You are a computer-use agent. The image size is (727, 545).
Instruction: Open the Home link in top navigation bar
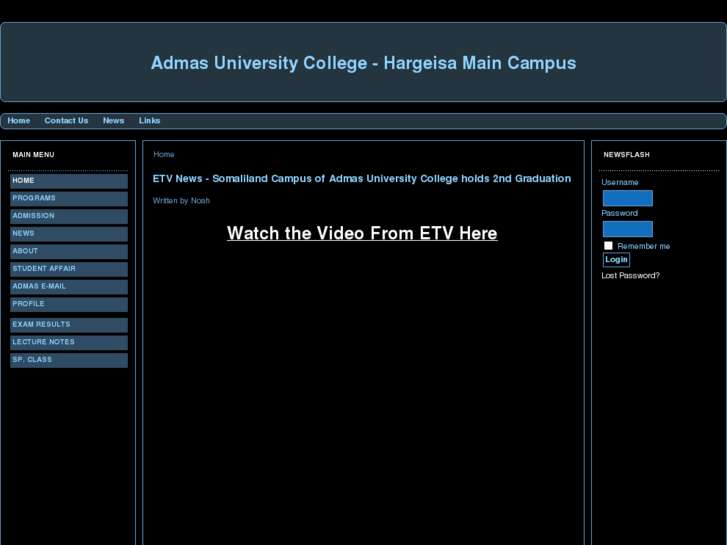click(19, 121)
